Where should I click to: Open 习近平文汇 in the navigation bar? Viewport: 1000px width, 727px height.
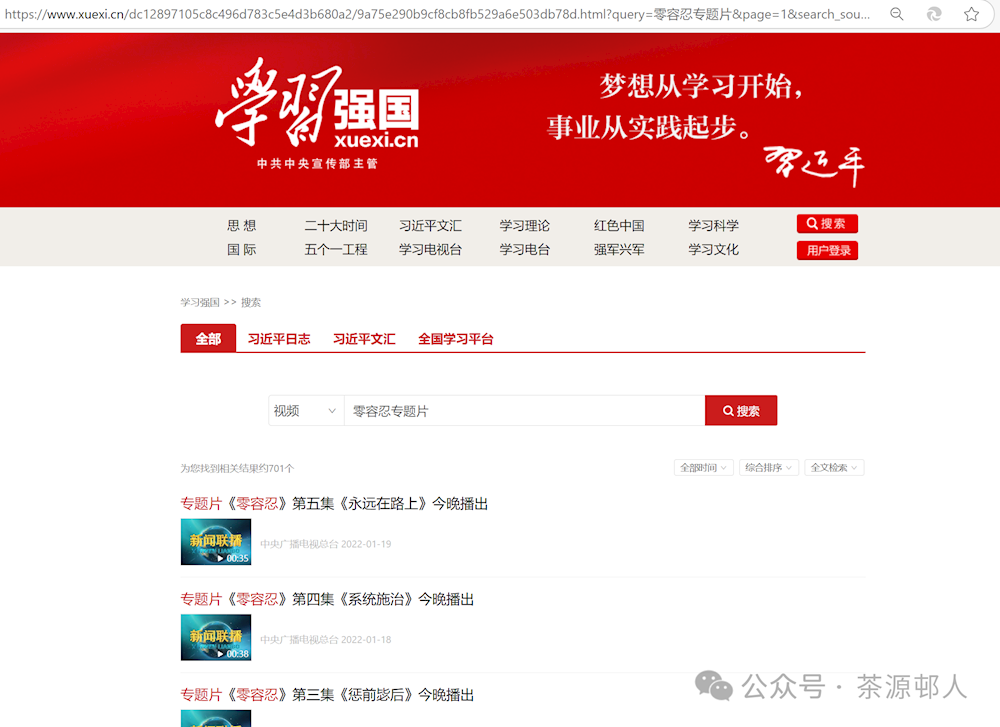tap(430, 226)
